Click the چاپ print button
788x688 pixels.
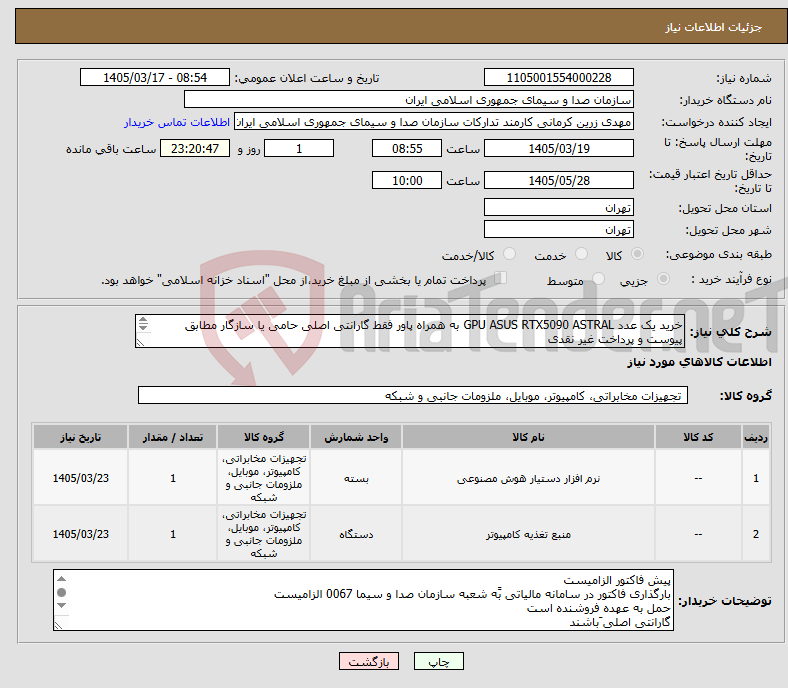click(x=438, y=661)
